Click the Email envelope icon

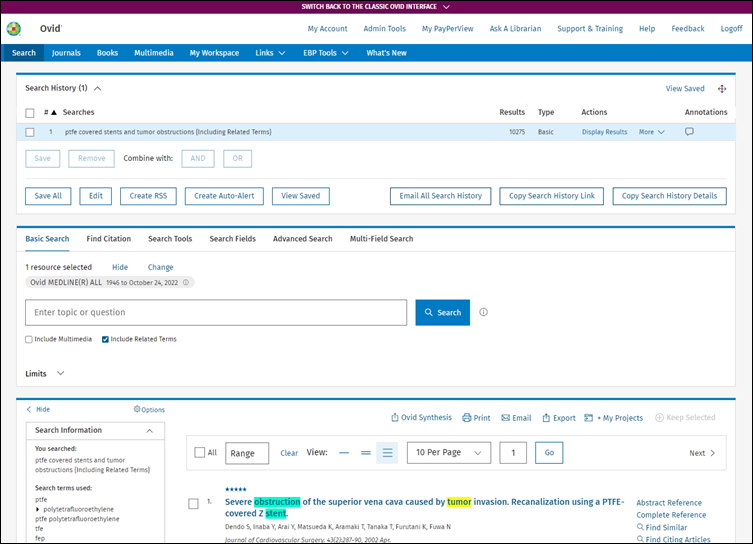click(x=505, y=418)
